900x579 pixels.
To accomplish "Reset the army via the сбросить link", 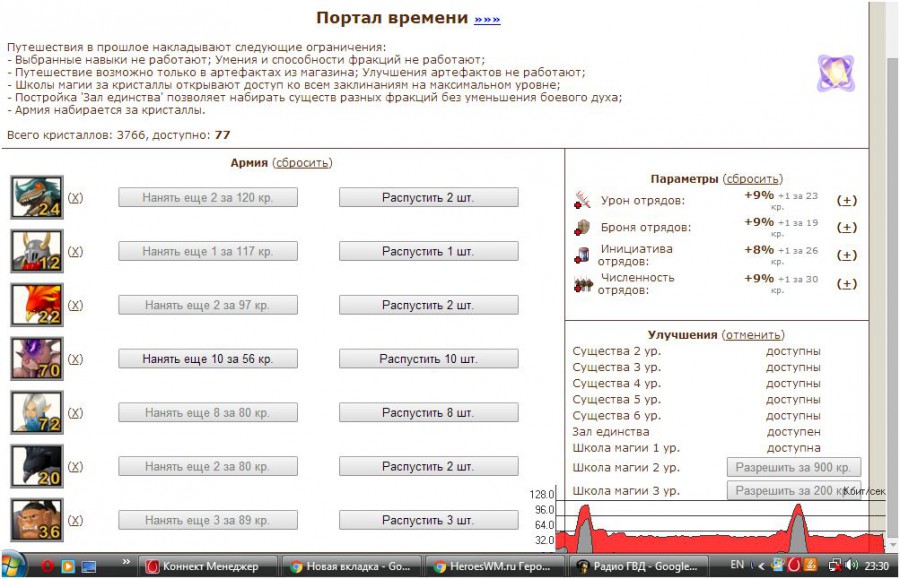I will point(302,163).
